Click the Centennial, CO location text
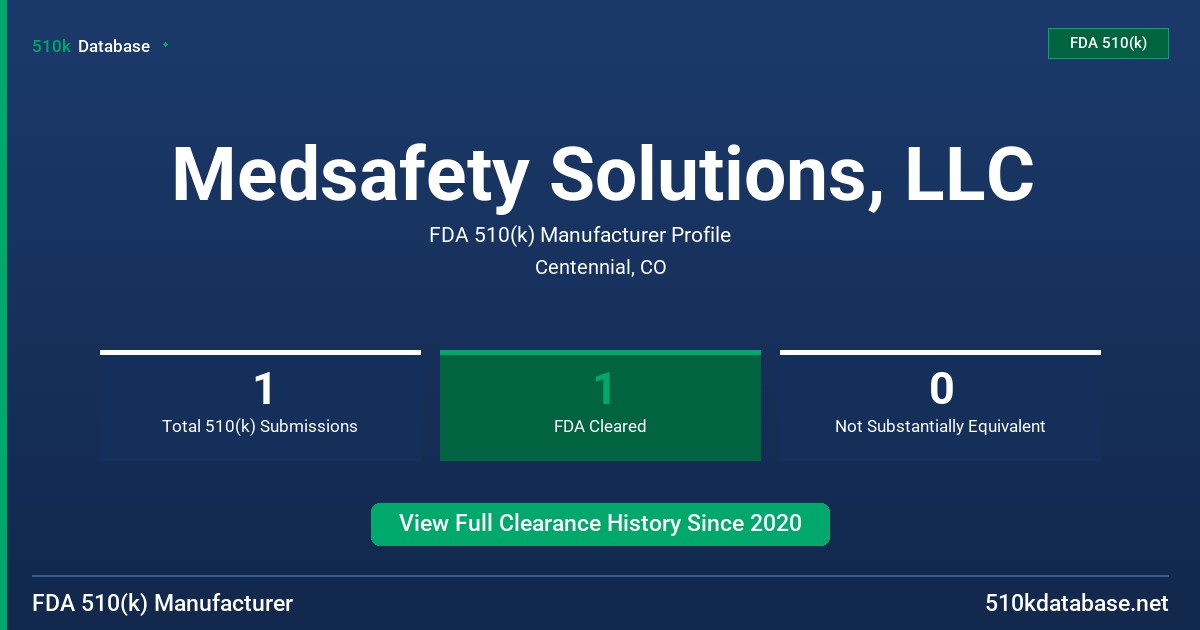The width and height of the screenshot is (1200, 630). tap(601, 267)
